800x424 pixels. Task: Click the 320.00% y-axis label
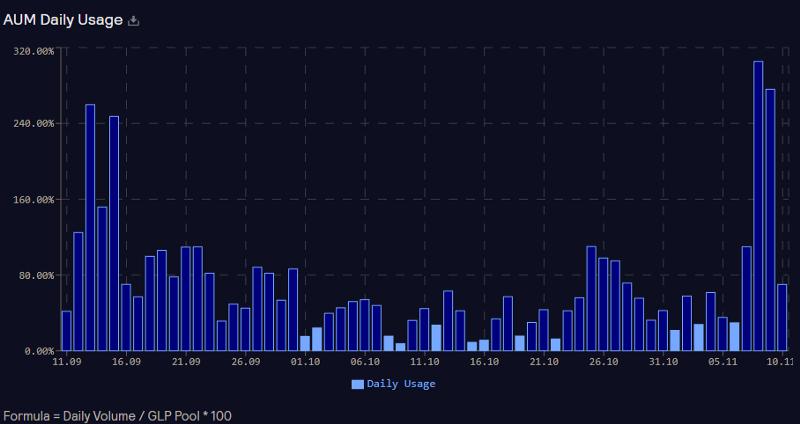[33, 50]
